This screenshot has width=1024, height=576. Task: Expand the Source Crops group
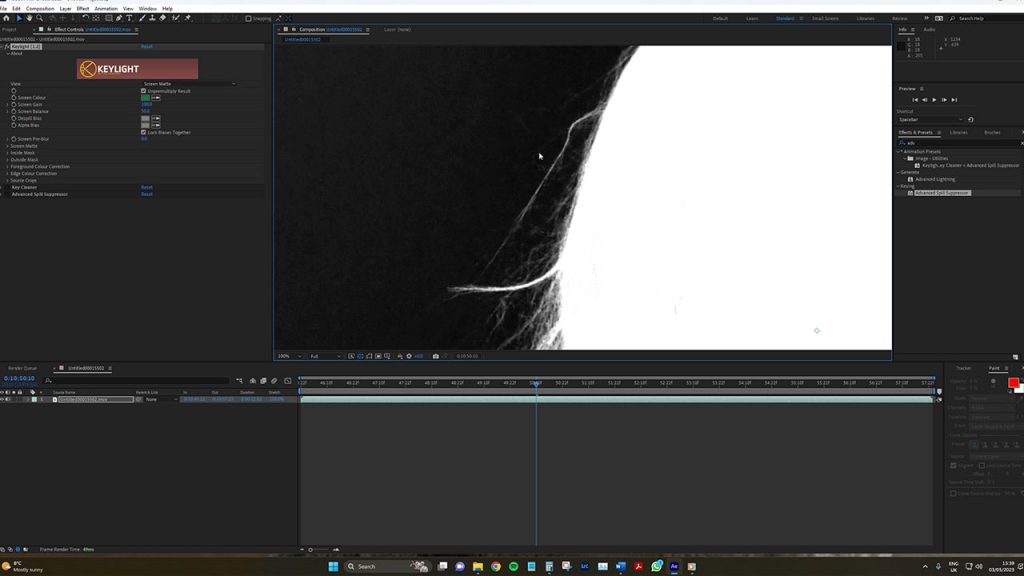8,180
